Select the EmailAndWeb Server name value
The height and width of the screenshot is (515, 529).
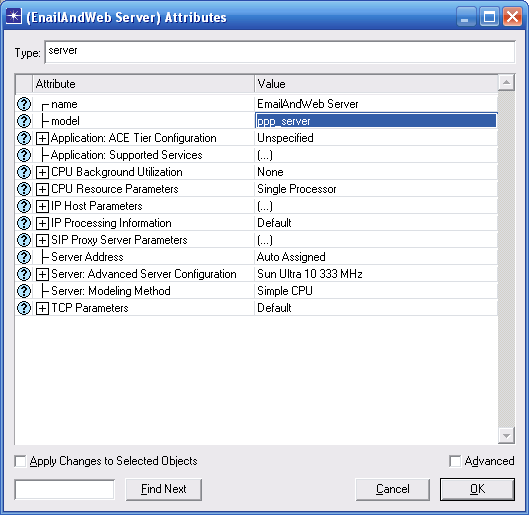[376, 104]
